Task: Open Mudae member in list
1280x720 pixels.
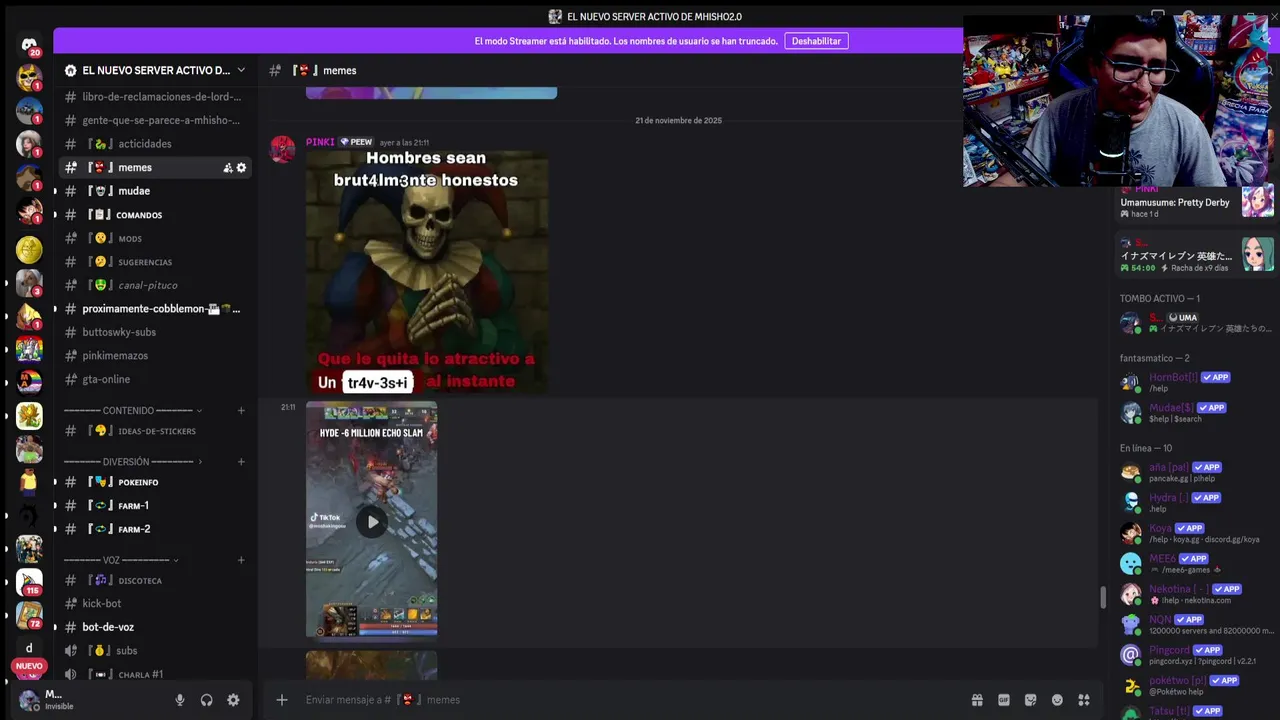Action: pyautogui.click(x=1196, y=412)
